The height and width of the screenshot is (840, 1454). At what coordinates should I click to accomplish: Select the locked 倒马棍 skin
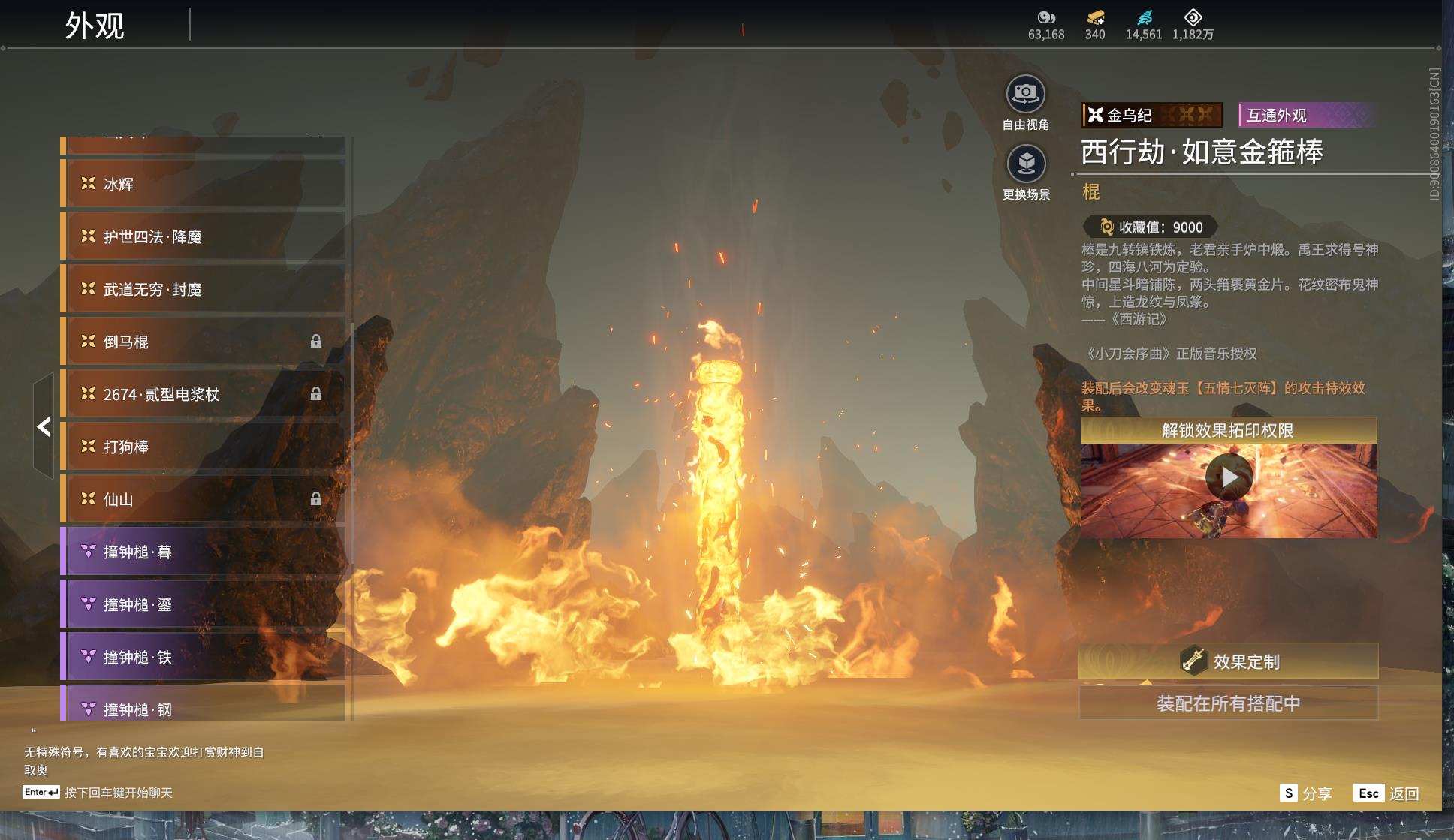(x=203, y=342)
